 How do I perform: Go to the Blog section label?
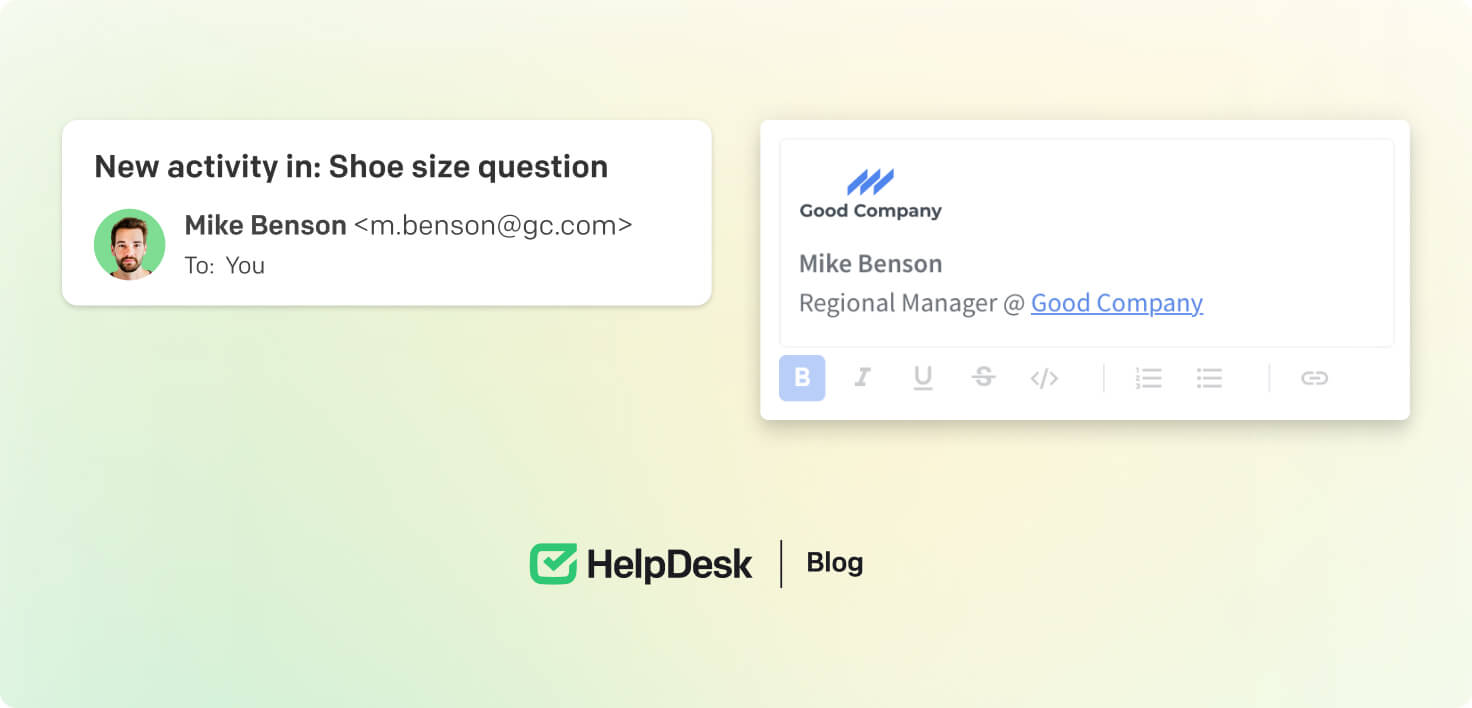click(x=834, y=563)
